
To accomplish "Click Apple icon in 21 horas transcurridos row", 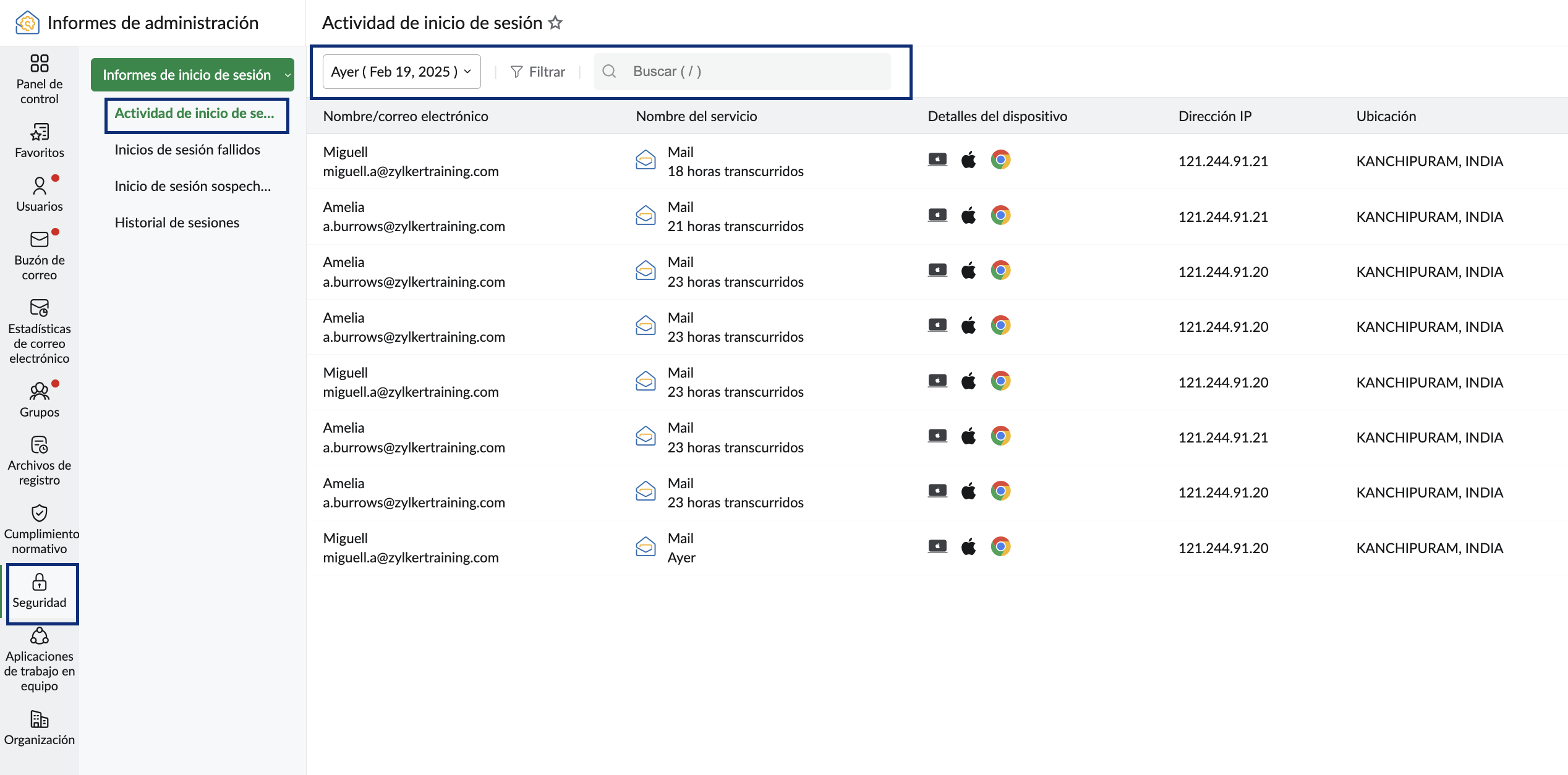I will point(968,215).
